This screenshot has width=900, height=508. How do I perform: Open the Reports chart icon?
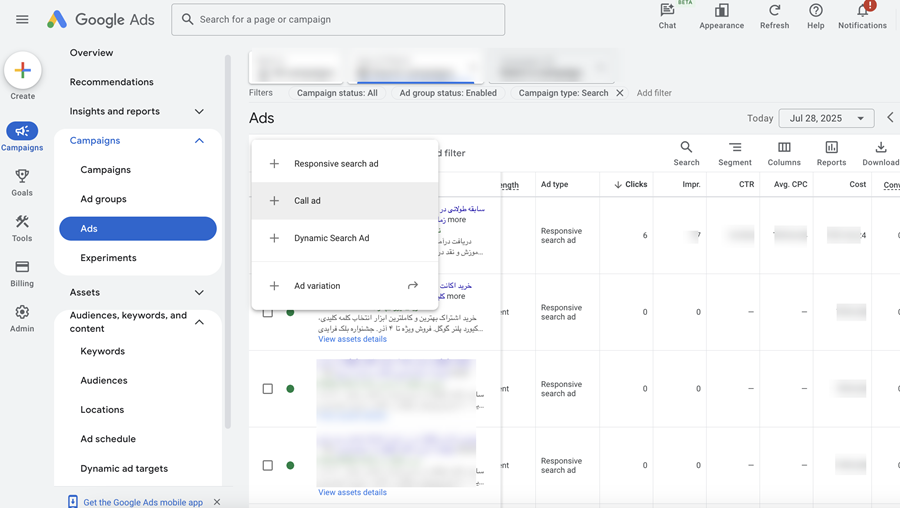(831, 147)
